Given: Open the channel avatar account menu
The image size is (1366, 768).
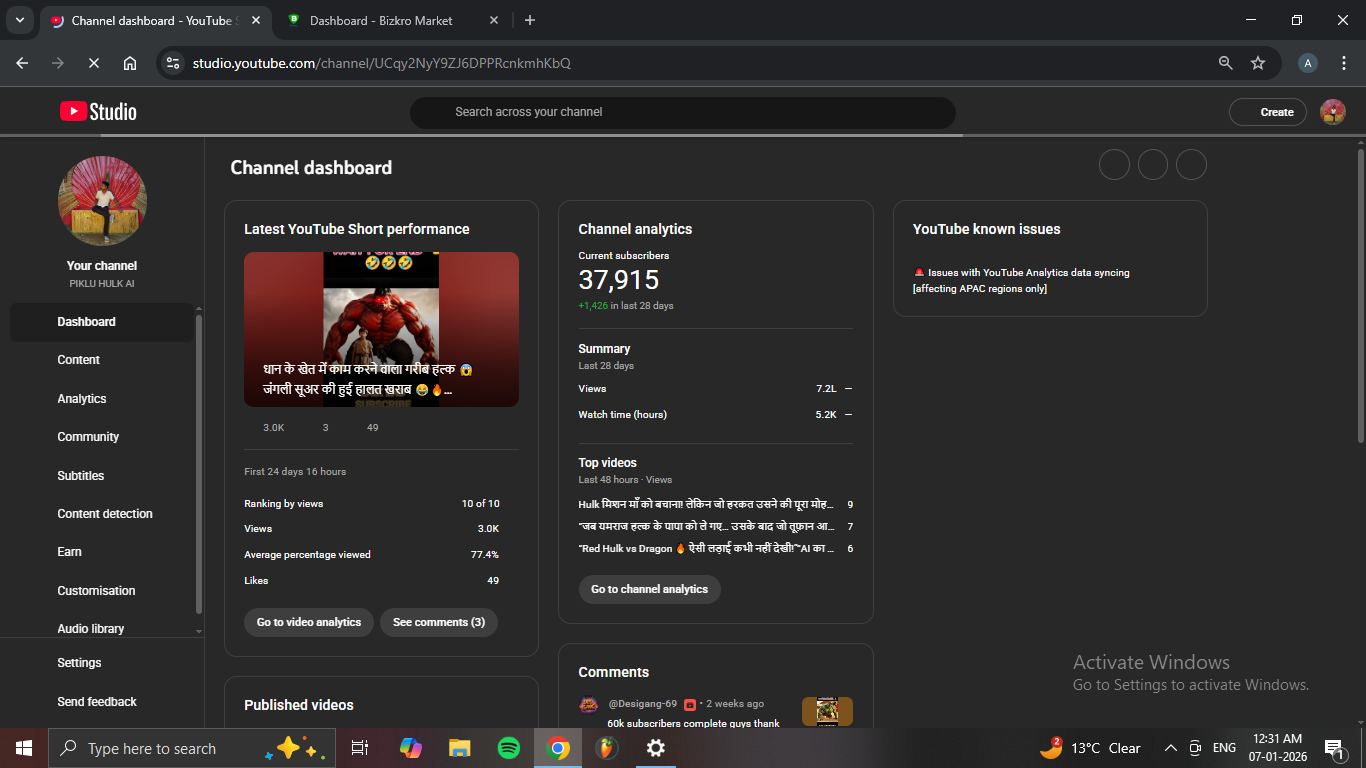Looking at the screenshot, I should [x=1332, y=112].
